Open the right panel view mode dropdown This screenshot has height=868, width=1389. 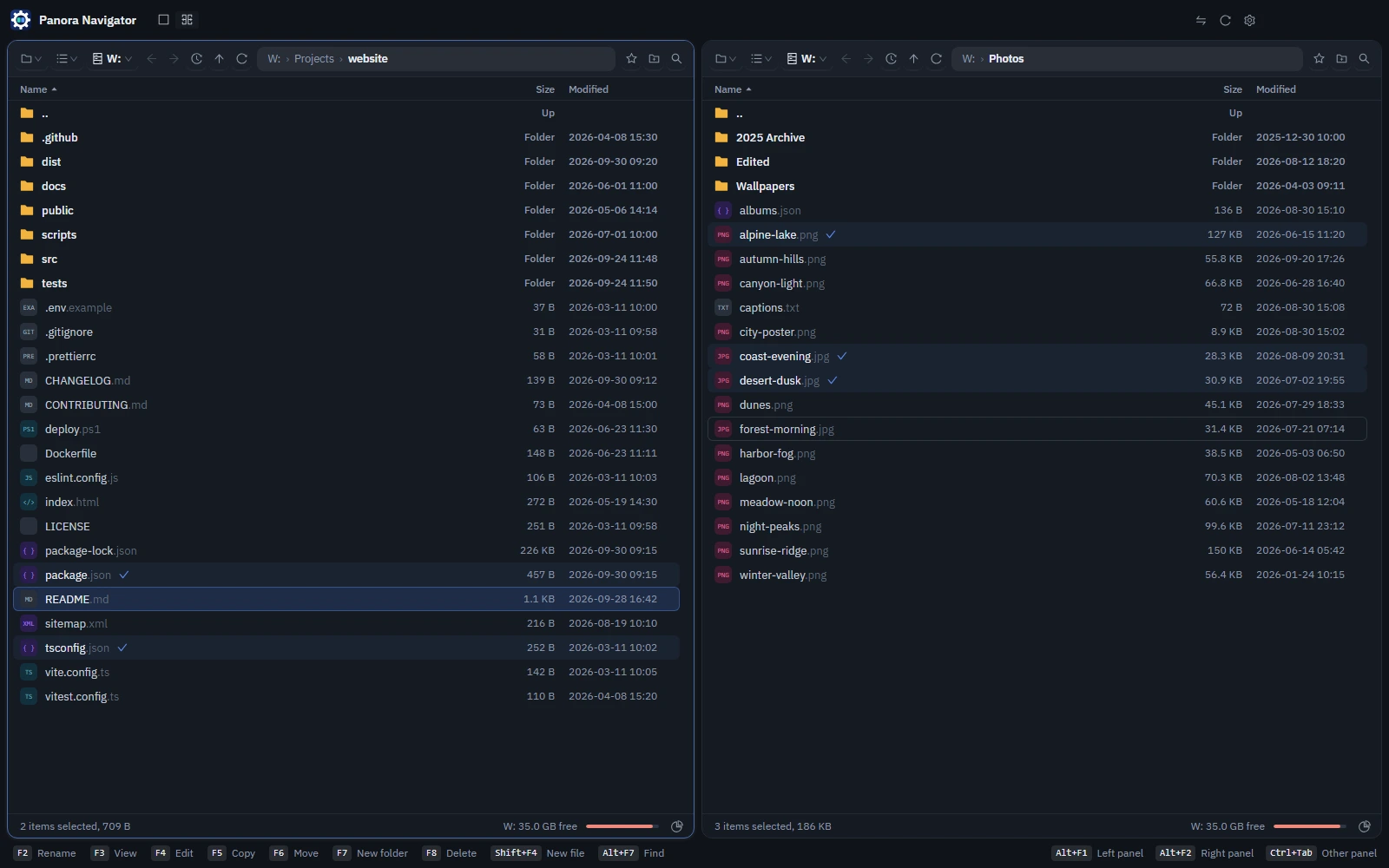[761, 59]
